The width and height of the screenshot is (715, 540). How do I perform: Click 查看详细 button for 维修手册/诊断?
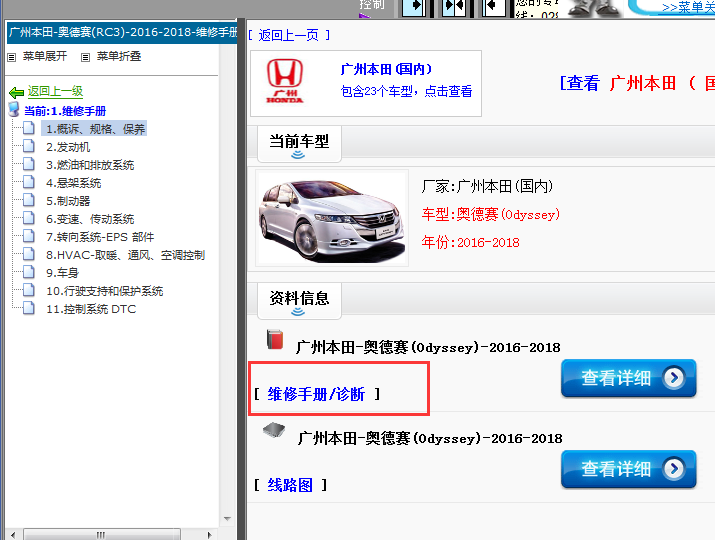(629, 378)
